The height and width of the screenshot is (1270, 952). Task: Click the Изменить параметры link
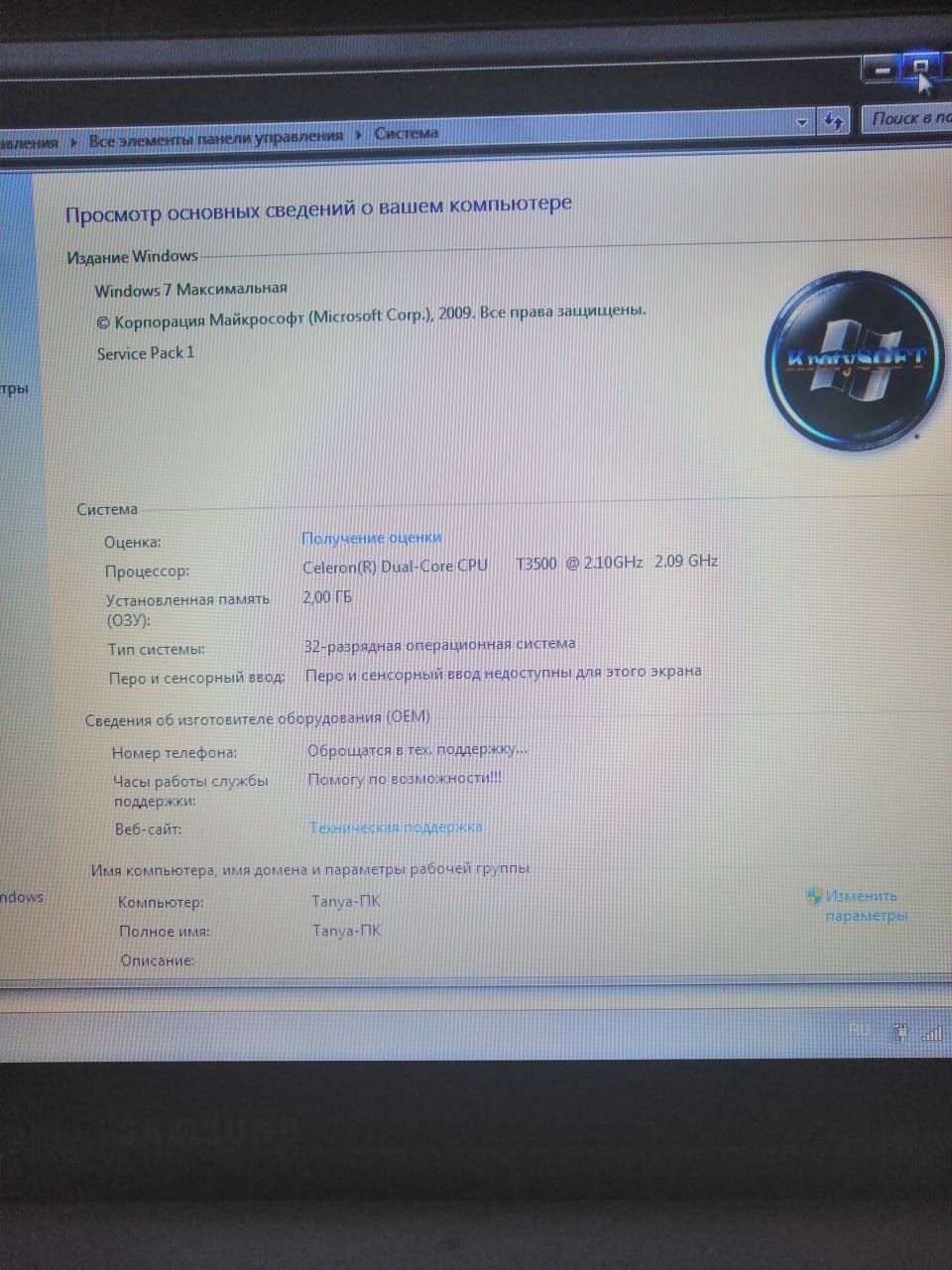click(865, 905)
